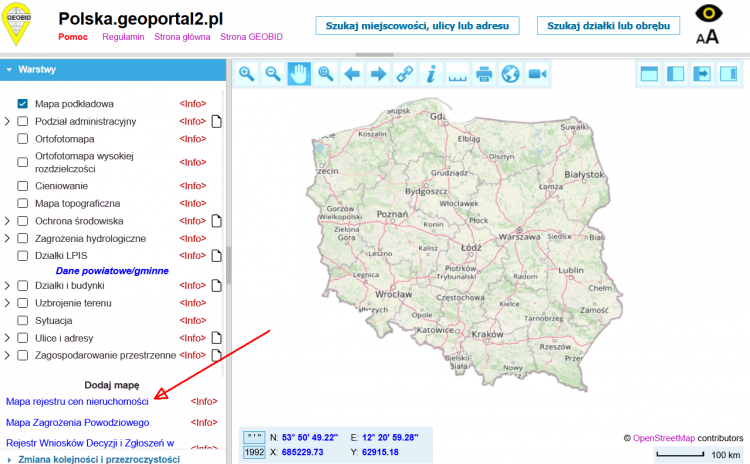Enable Mapa topograficzna checkbox

pyautogui.click(x=22, y=203)
